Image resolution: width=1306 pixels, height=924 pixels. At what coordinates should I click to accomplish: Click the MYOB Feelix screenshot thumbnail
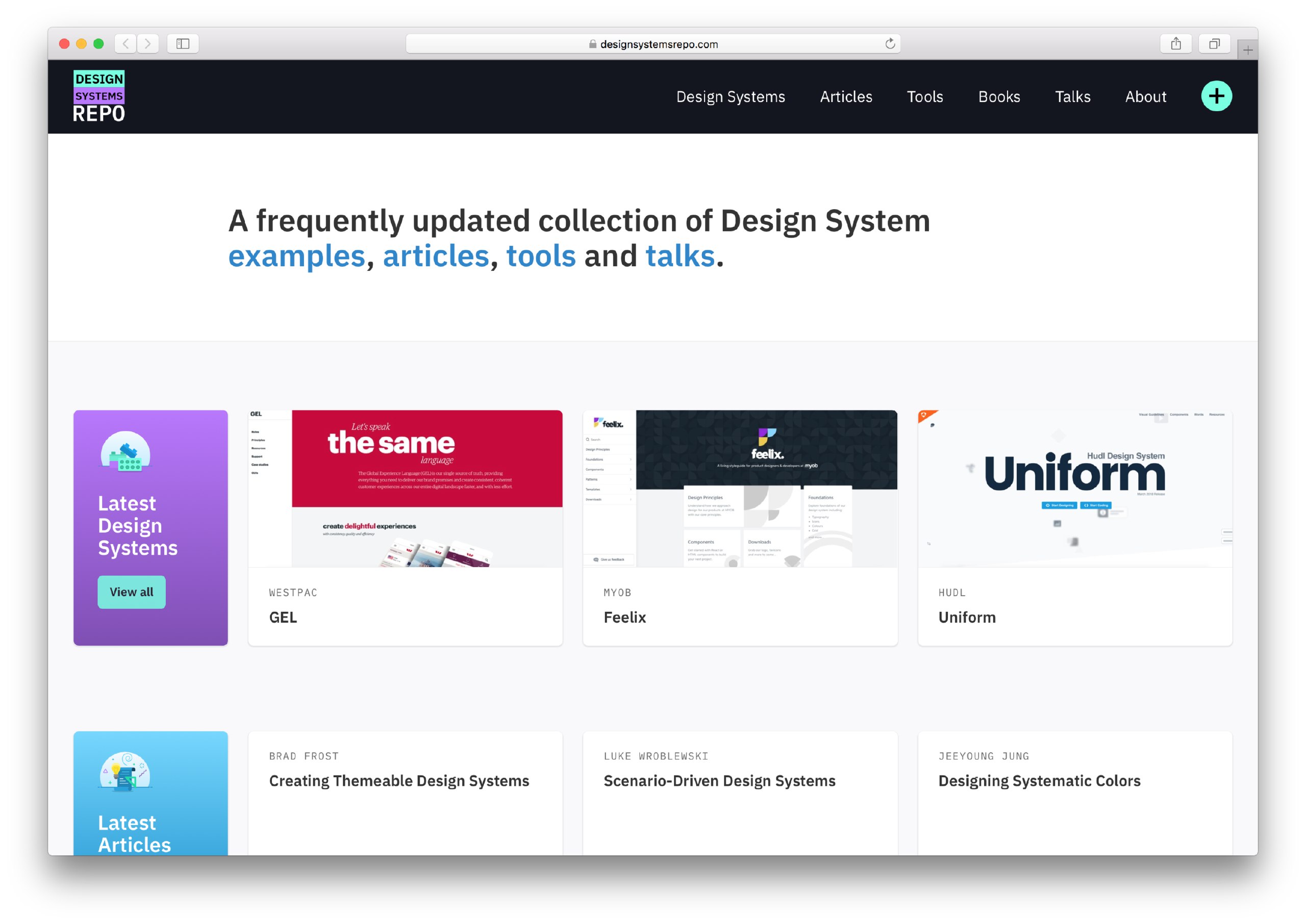740,488
